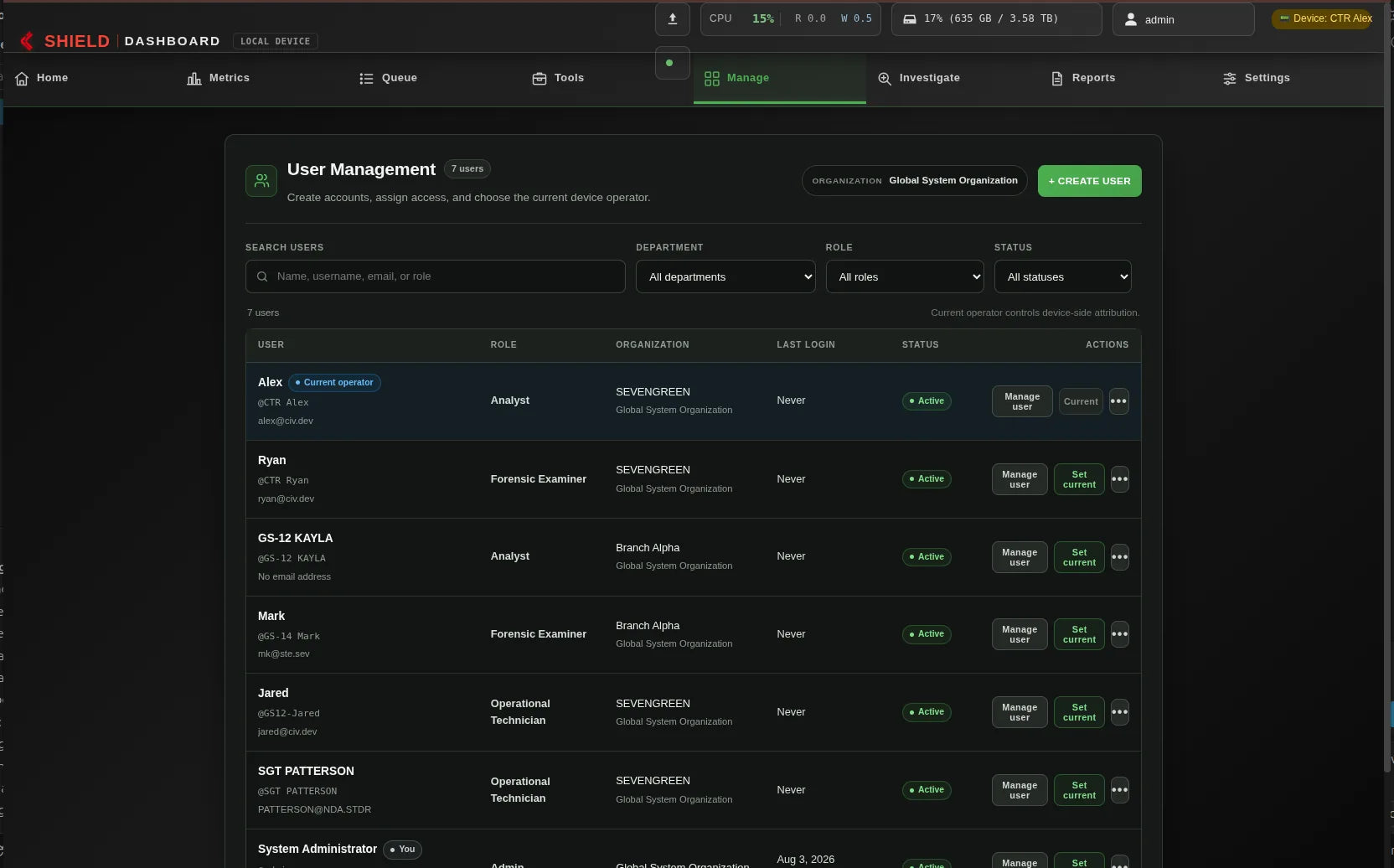Click the username @GS-14 Mark

(x=289, y=637)
